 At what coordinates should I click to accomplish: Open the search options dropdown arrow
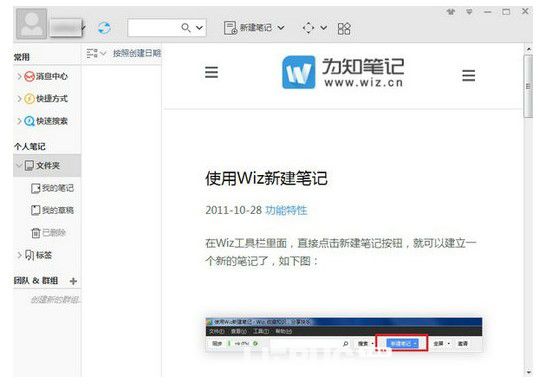tap(199, 28)
